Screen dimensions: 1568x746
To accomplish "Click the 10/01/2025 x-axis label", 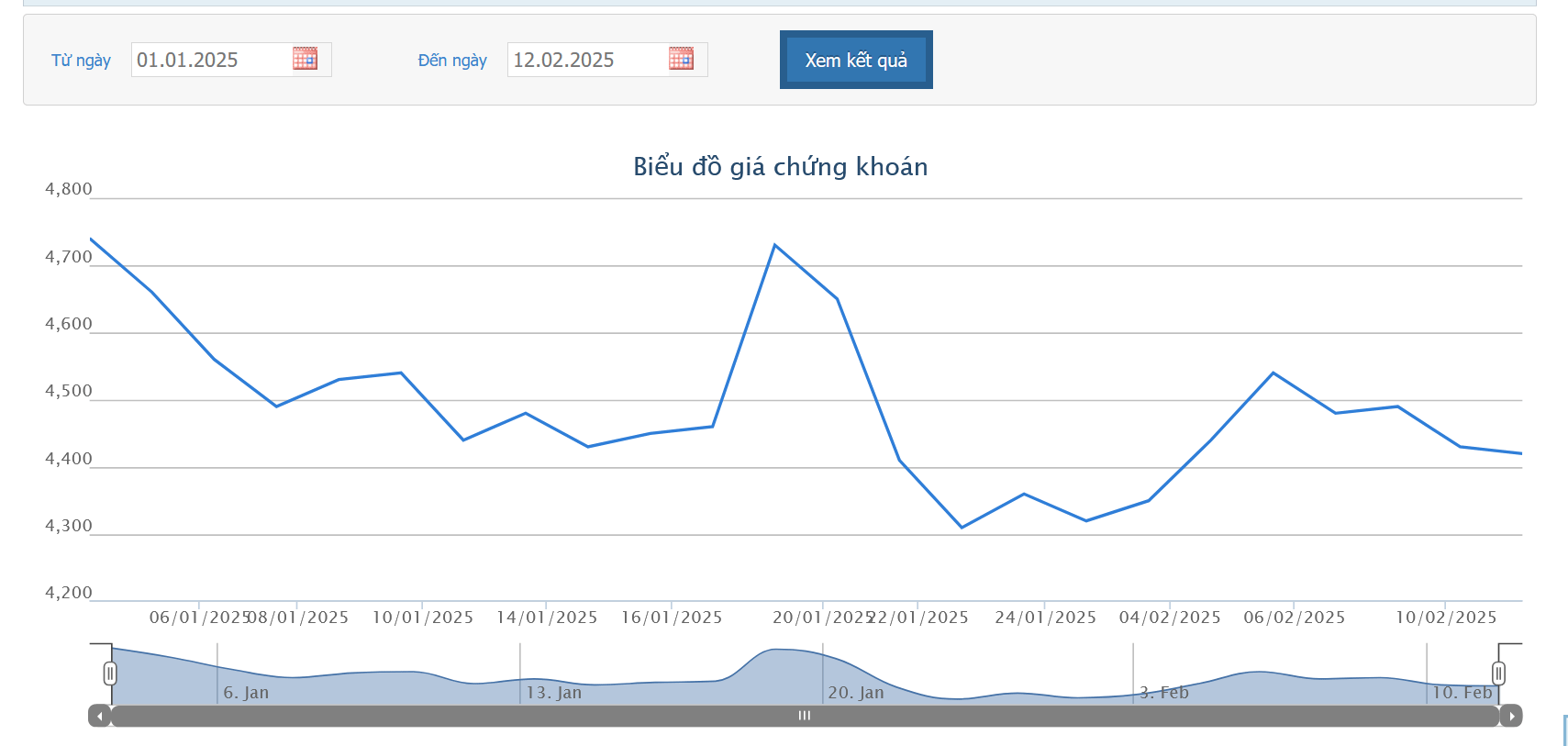I will (423, 618).
